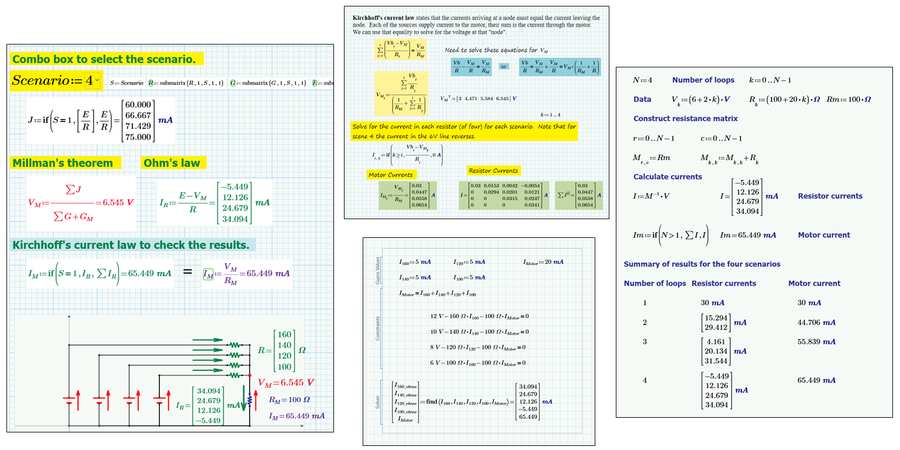Select the green-boxed I_M variable definition
Viewport: 900px width, 450px height.
click(204, 271)
